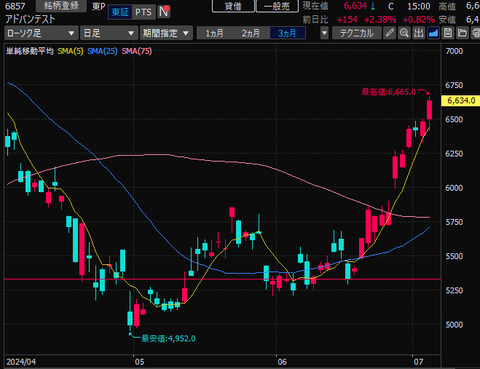Click the SMA(5) legend label
The height and width of the screenshot is (369, 480).
[70, 51]
